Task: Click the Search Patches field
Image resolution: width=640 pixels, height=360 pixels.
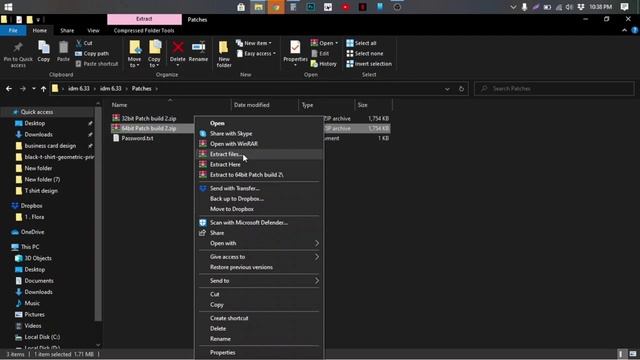Action: pos(554,89)
